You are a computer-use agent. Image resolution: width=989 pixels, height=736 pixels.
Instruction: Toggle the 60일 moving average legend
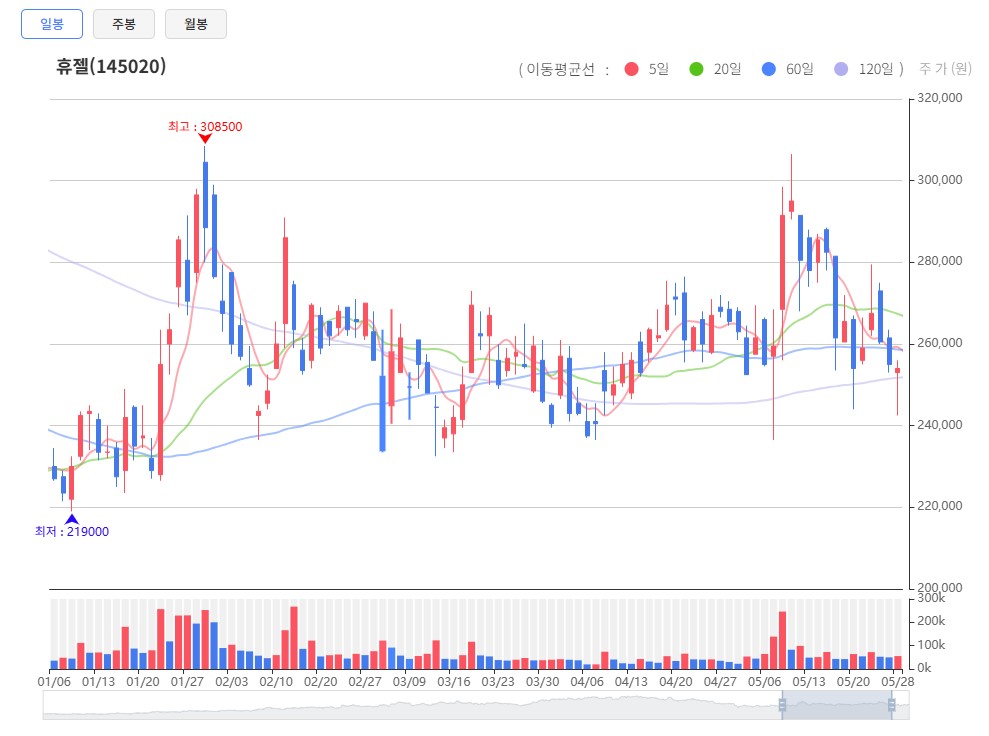pyautogui.click(x=788, y=69)
